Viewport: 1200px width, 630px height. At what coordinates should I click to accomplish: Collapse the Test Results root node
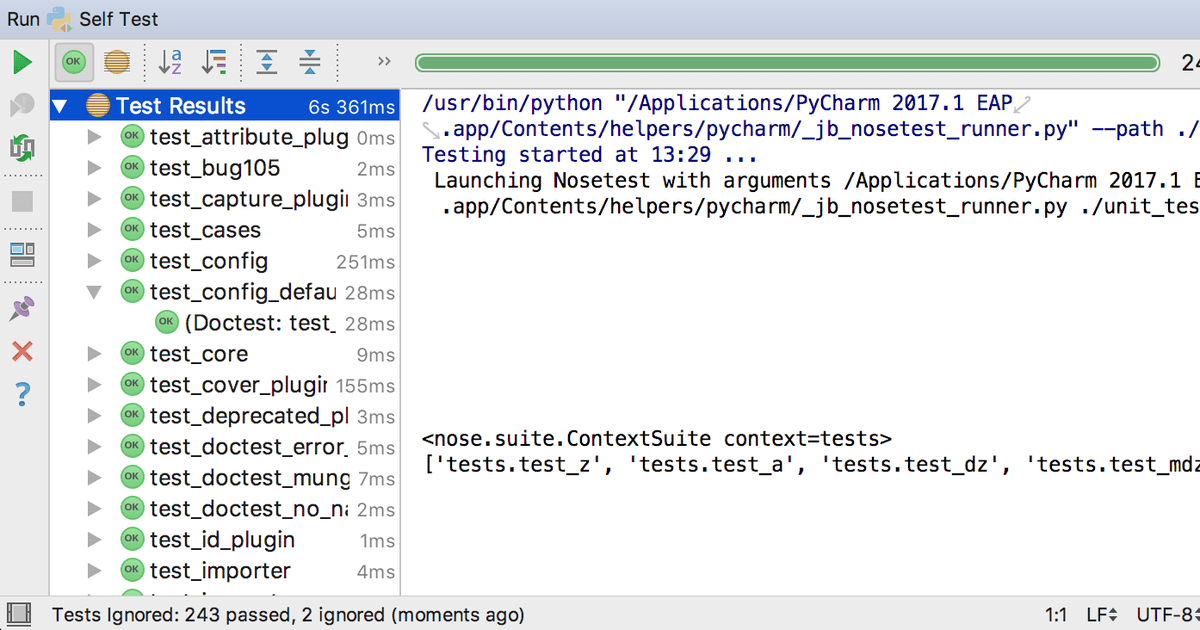pos(62,106)
